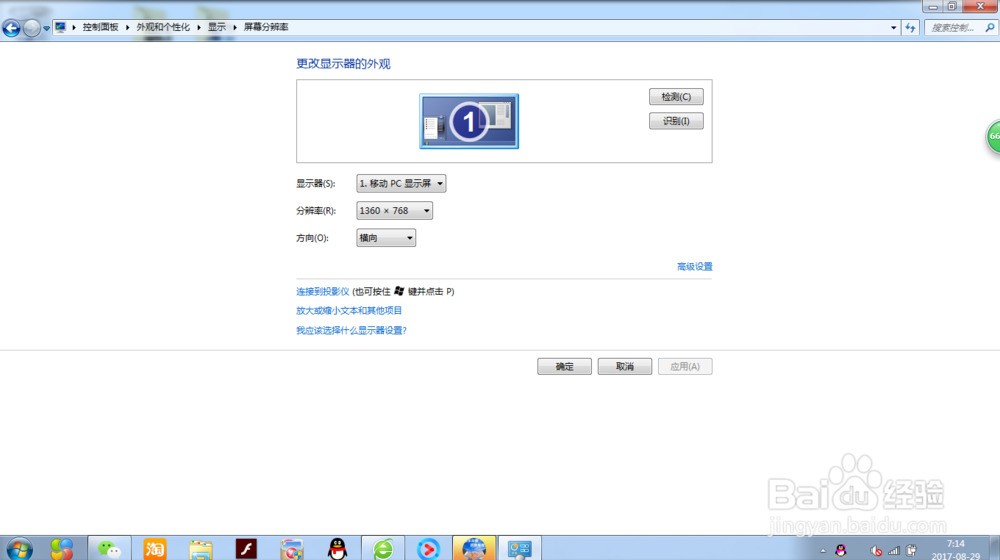
Task: Switch to control panel taskbar window
Action: (519, 549)
